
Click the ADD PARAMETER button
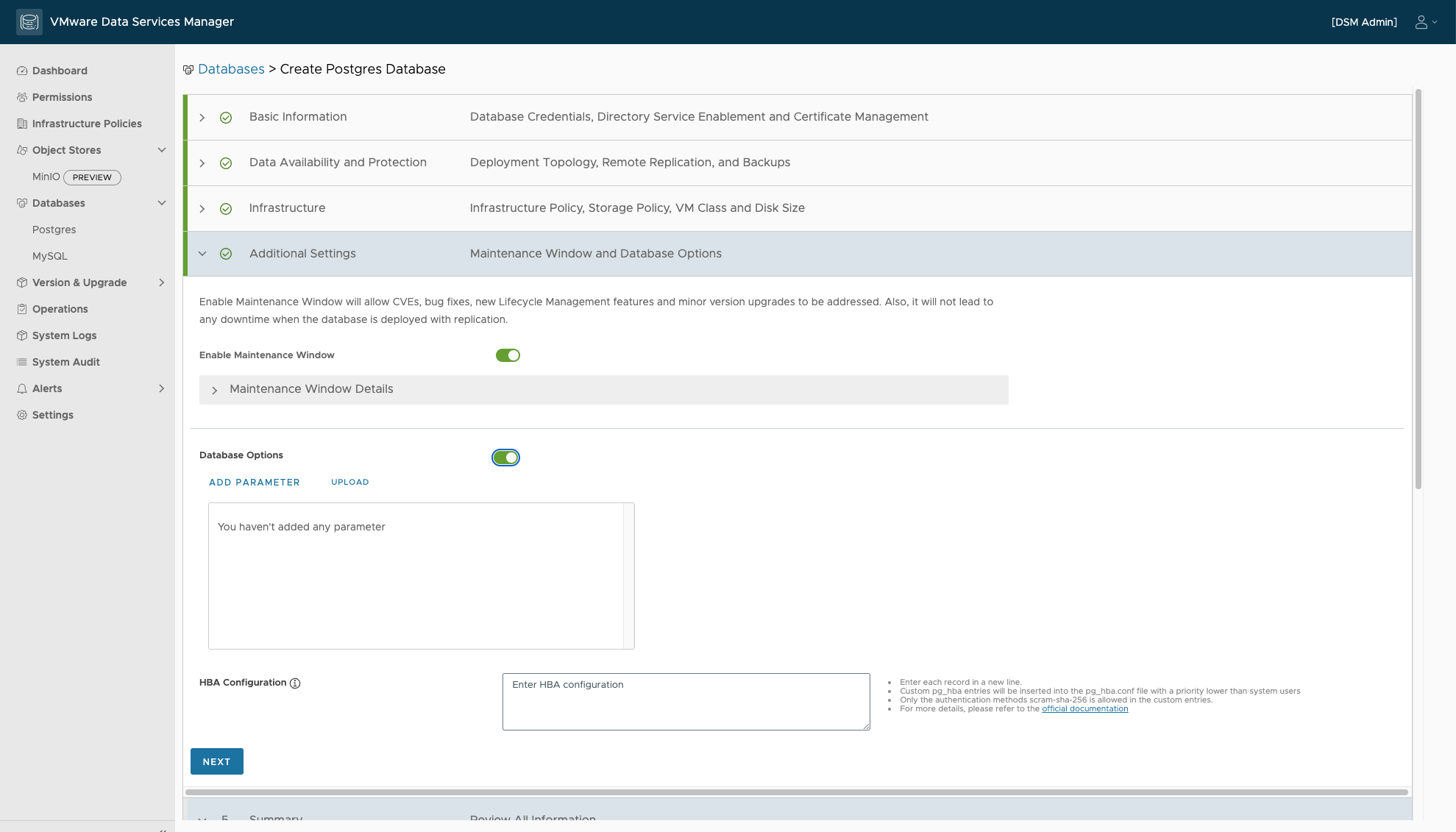(255, 483)
